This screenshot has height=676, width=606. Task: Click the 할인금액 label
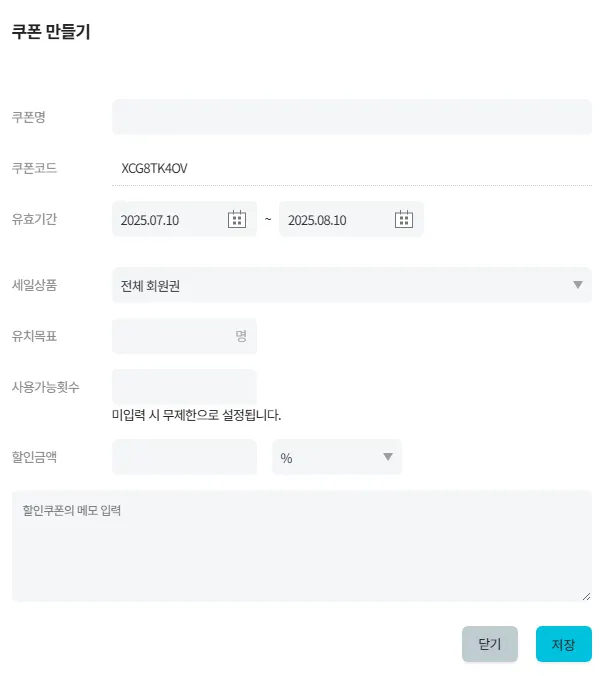pyautogui.click(x=34, y=457)
